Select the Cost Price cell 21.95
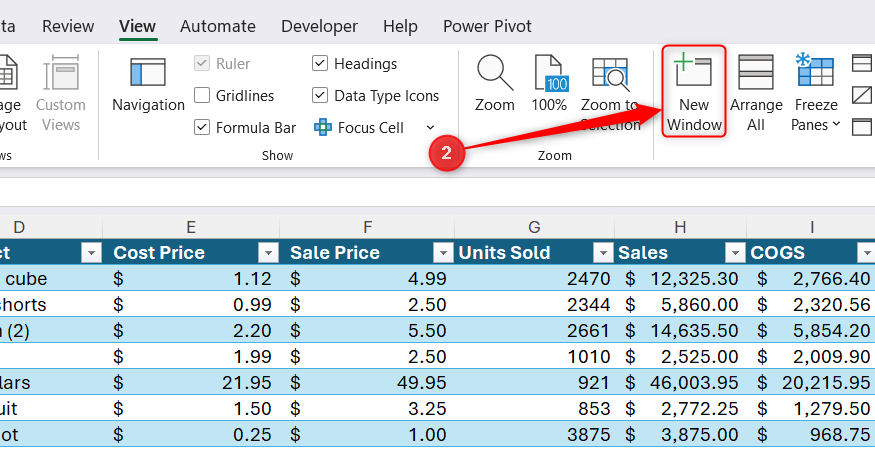Viewport: 875px width, 450px height. pos(191,383)
